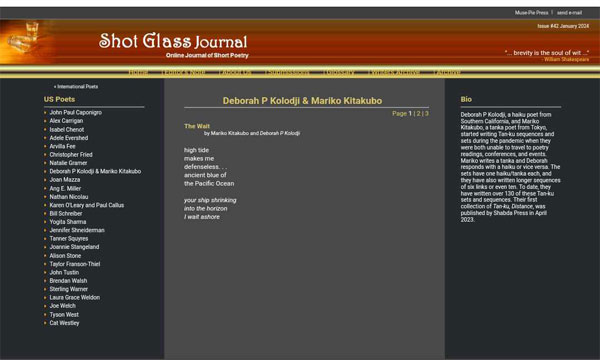Open poet Bill Schreiber

[x=66, y=213]
